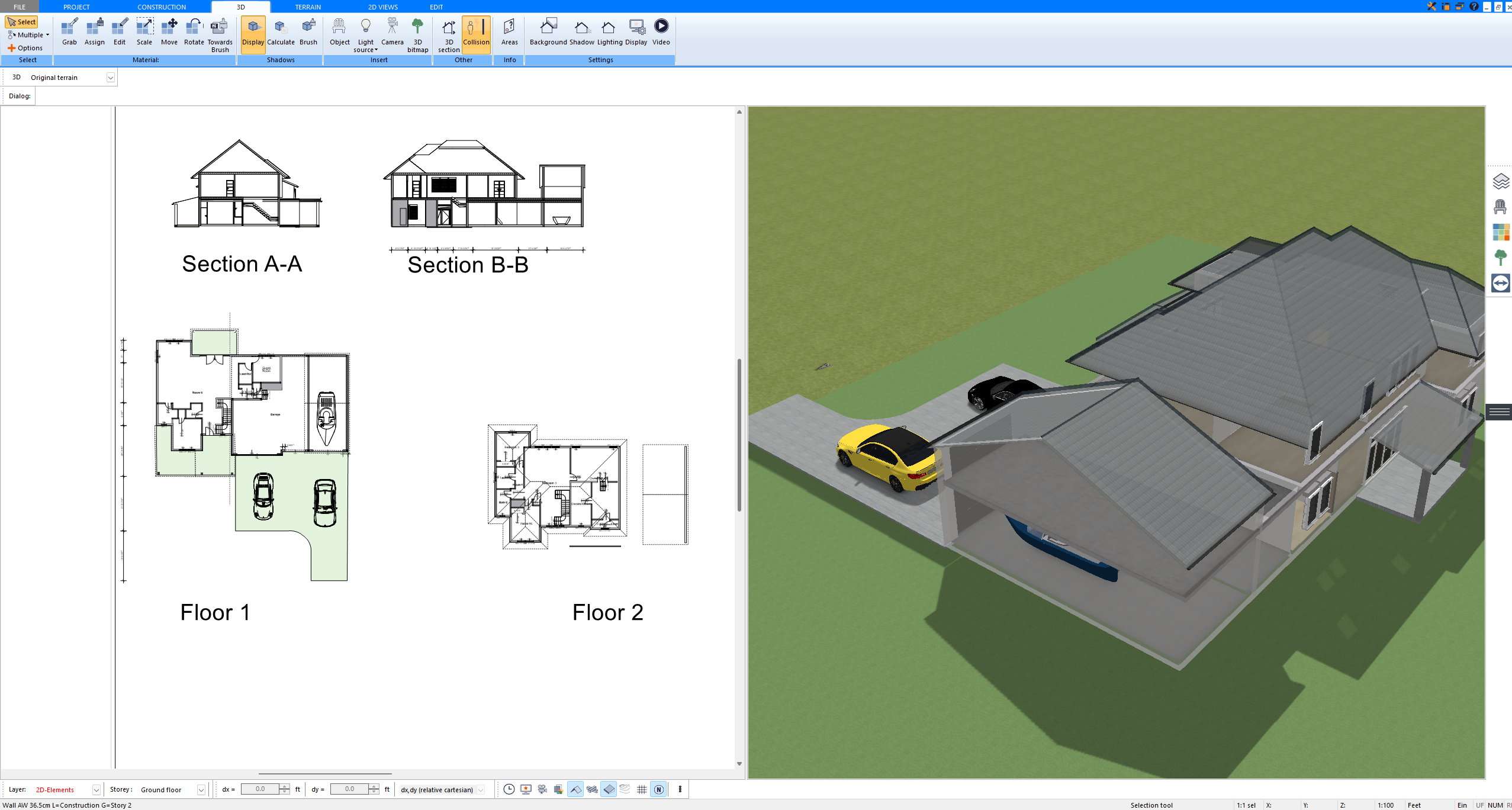Decrease the dy stepper value
This screenshot has width=1512, height=810.
374,792
